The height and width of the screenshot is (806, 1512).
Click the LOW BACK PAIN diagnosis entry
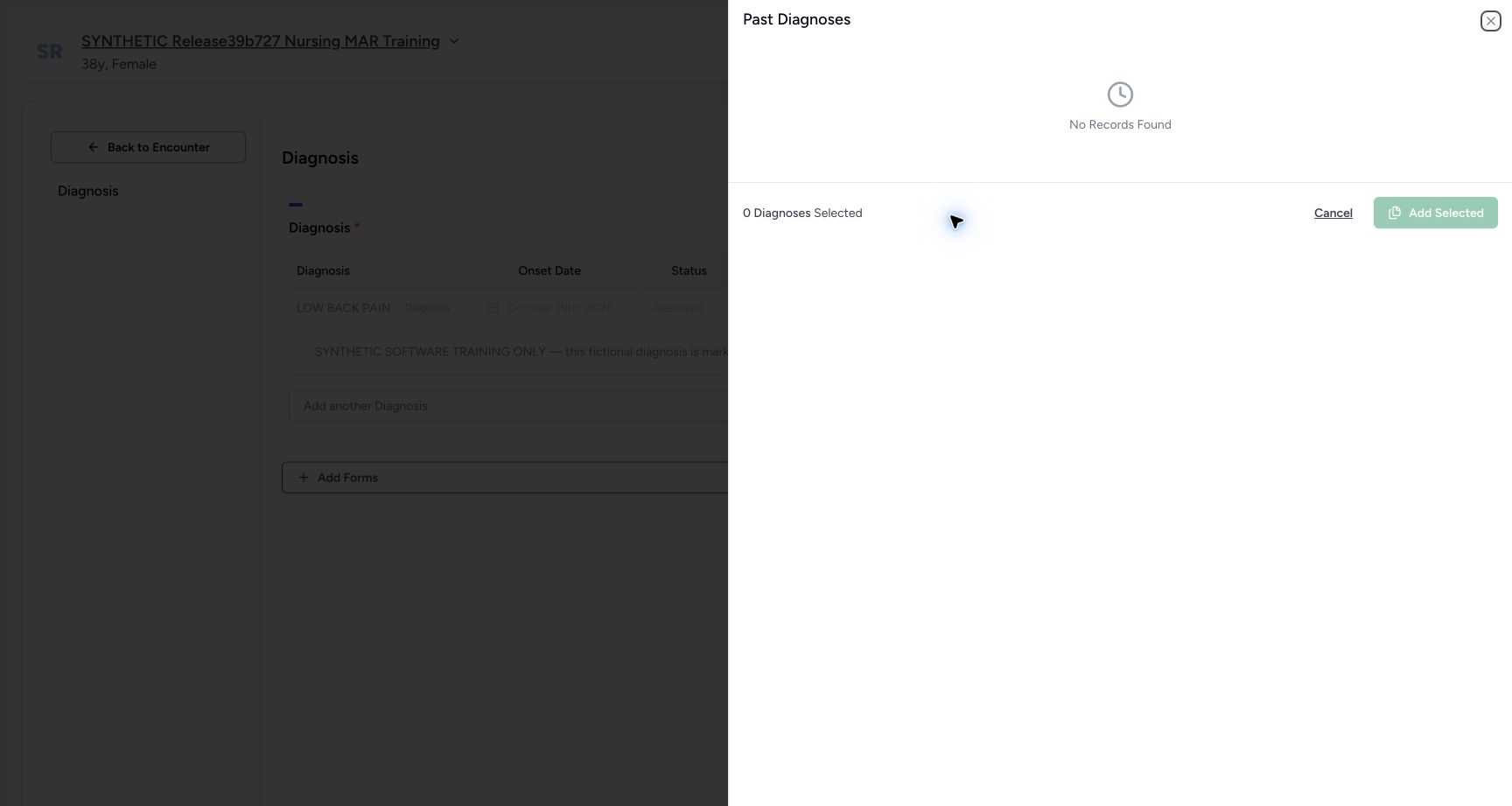point(343,308)
